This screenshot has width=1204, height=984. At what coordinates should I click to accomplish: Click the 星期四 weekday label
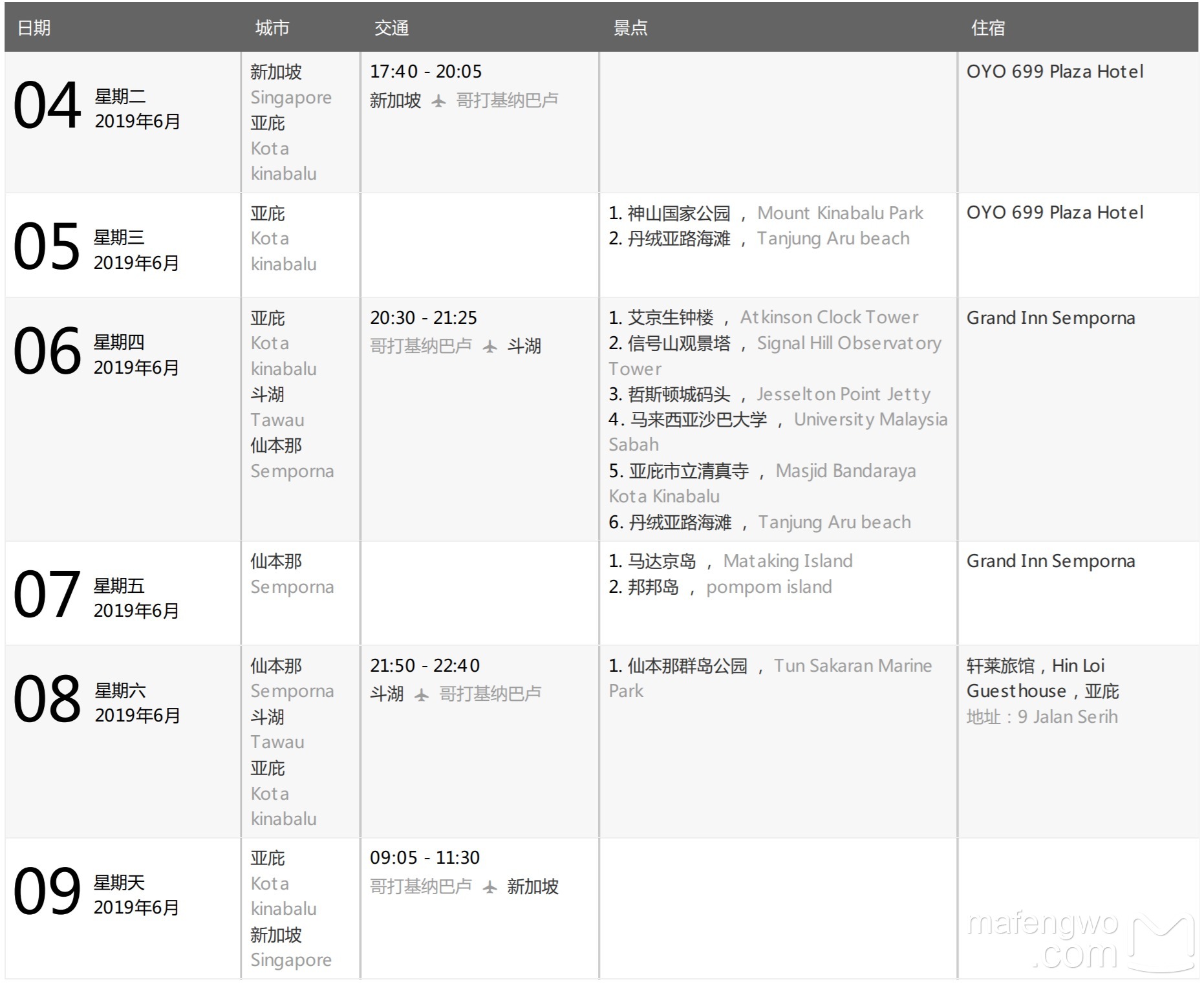tap(120, 342)
